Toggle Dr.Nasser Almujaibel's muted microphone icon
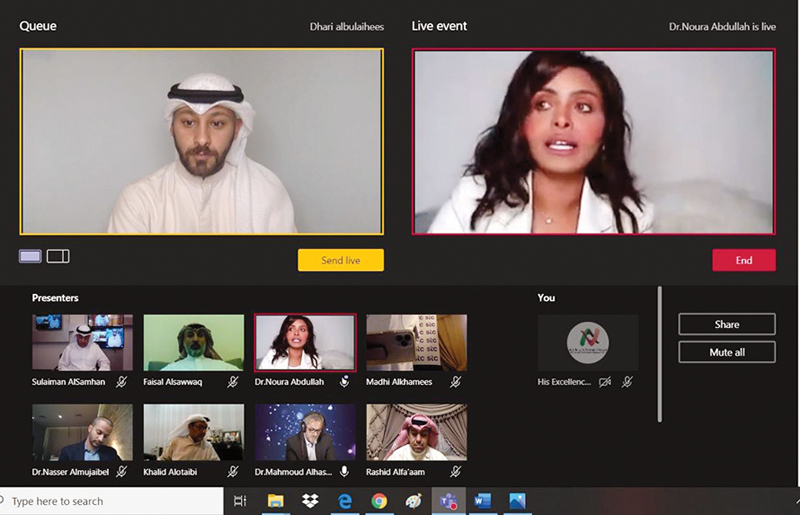800x515 pixels. (121, 472)
